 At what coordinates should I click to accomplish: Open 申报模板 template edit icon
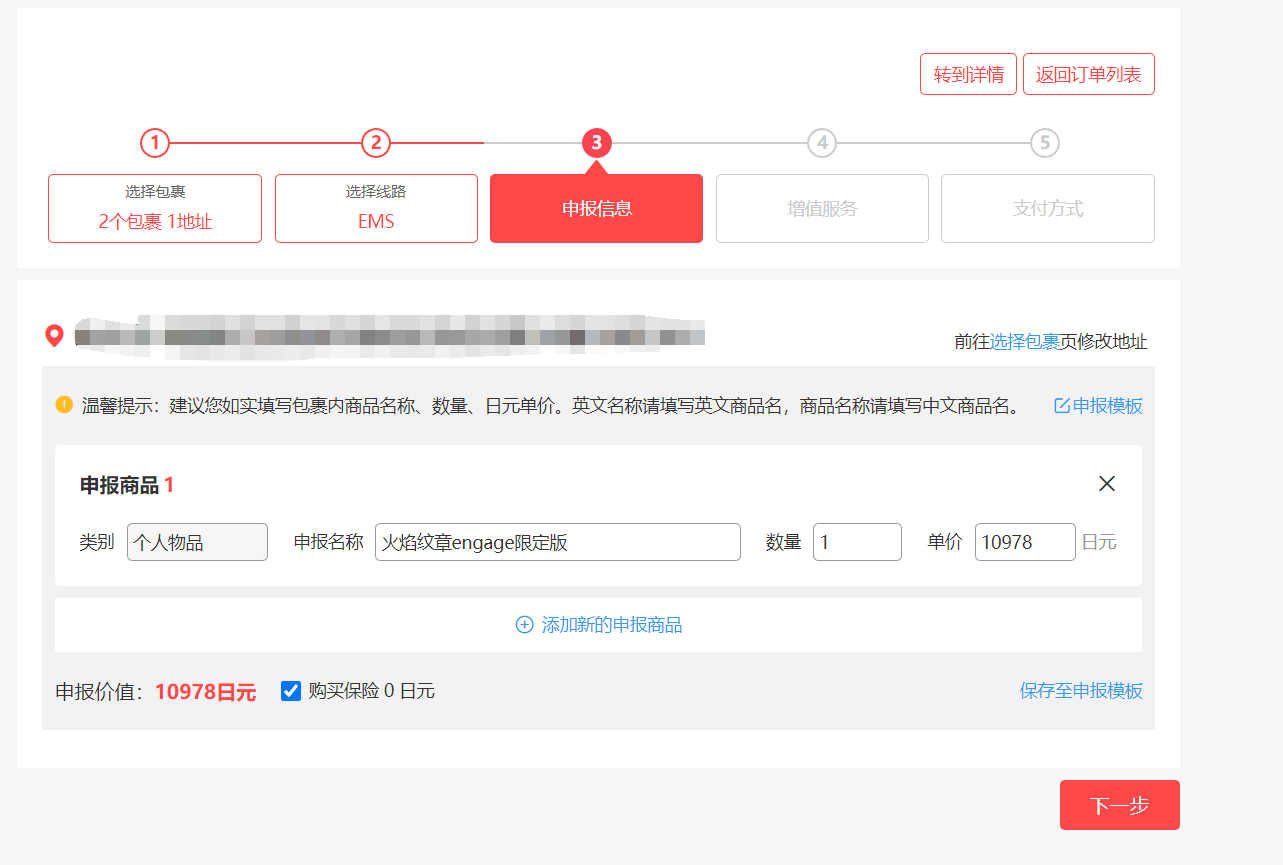coord(1062,406)
